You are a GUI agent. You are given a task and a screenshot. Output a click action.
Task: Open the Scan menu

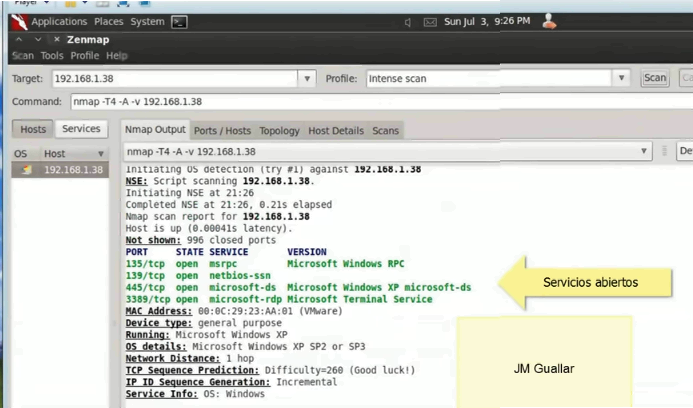click(22, 56)
